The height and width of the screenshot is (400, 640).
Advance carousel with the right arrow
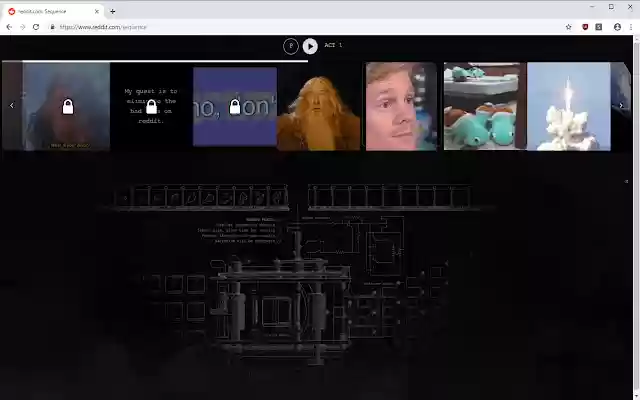point(621,106)
